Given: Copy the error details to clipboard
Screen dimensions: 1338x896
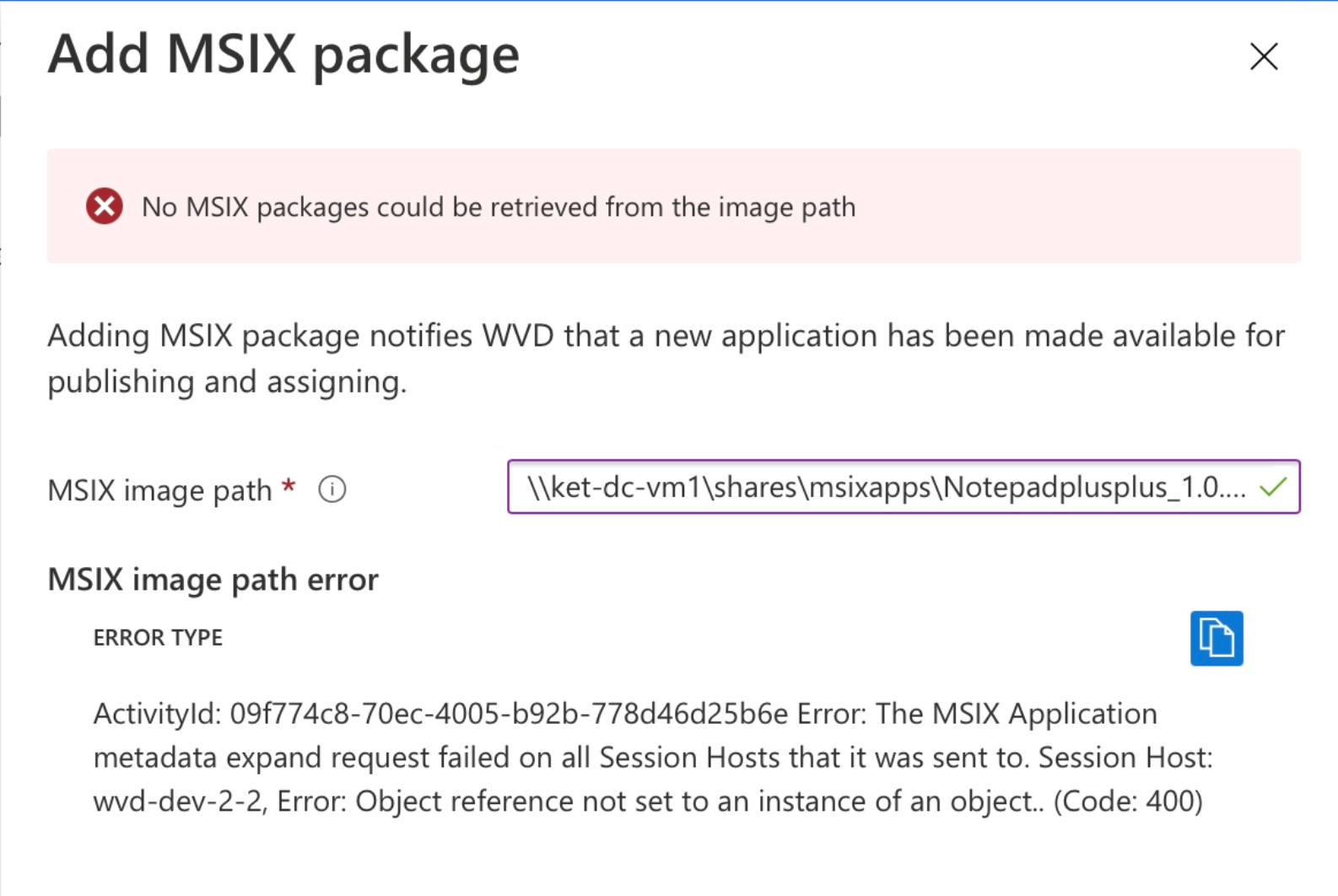Looking at the screenshot, I should (1216, 638).
